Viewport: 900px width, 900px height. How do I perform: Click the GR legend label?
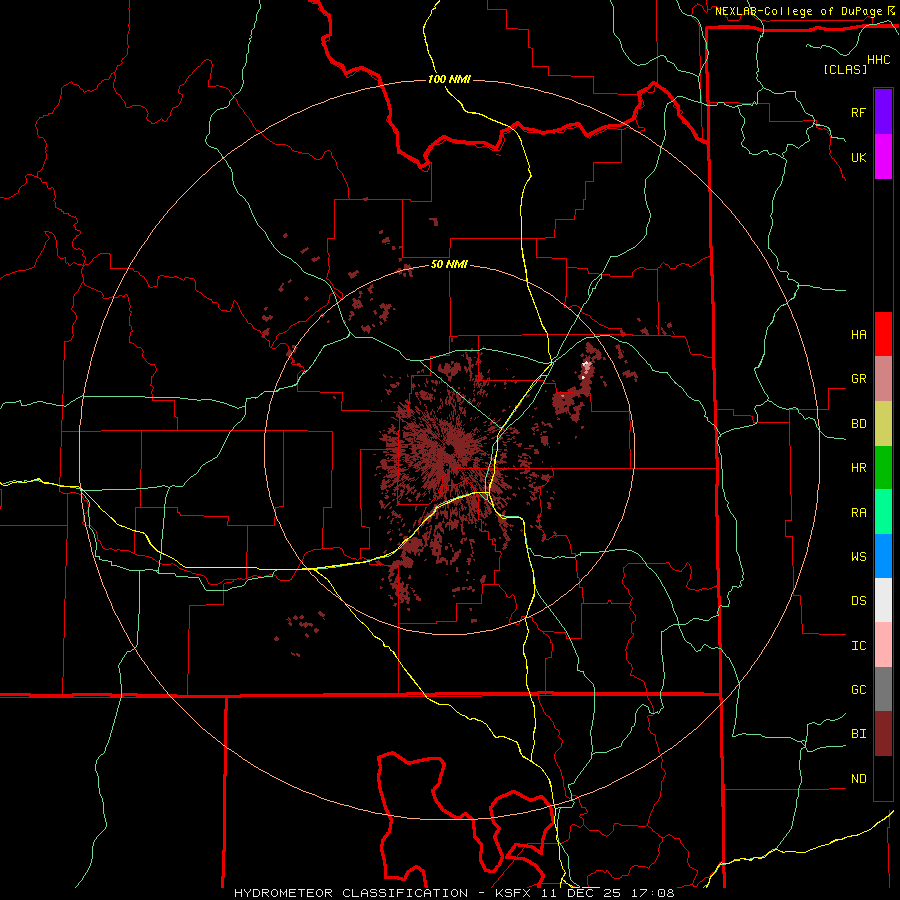[858, 379]
